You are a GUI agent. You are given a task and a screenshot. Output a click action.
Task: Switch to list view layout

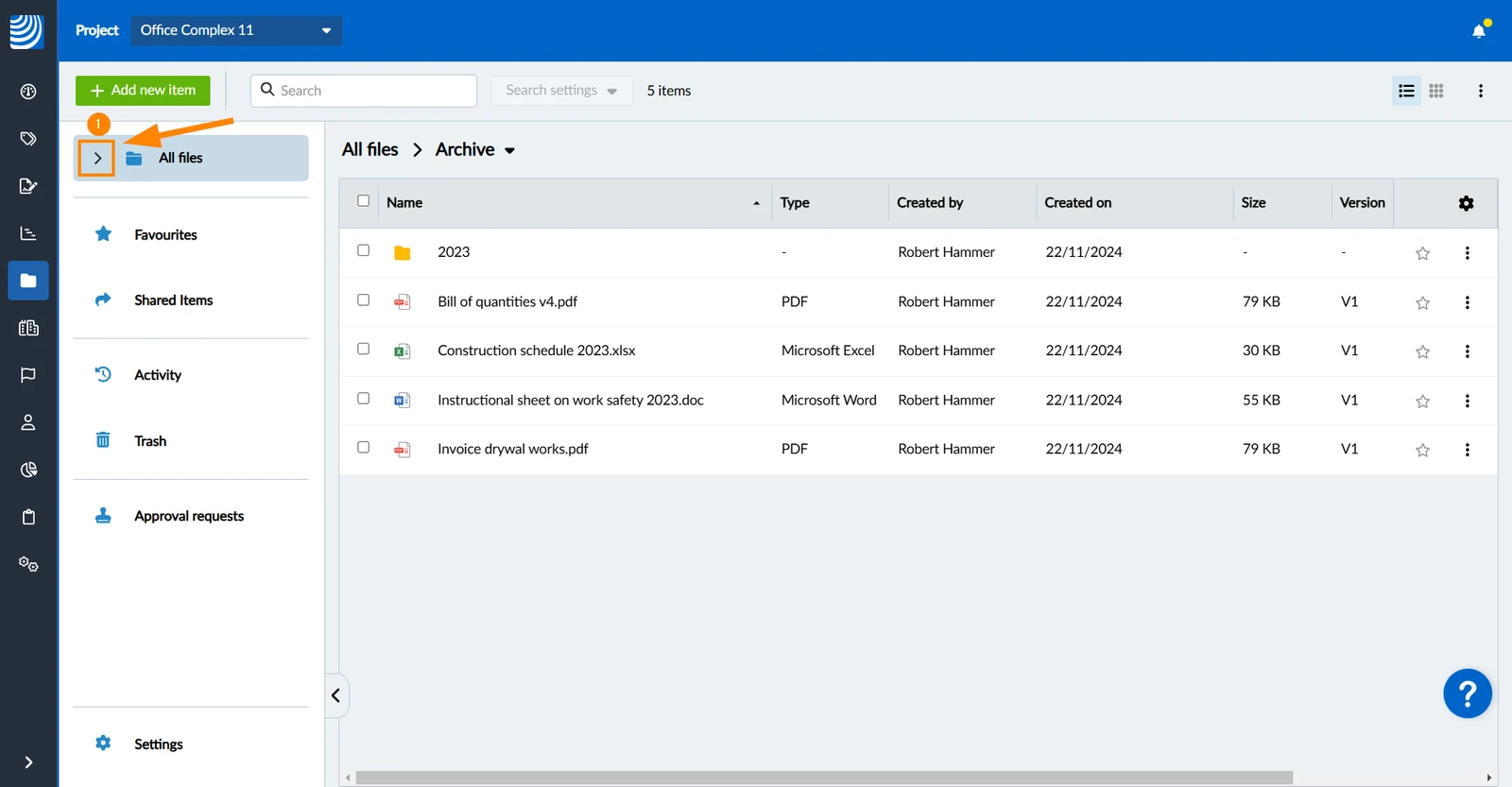(1406, 91)
